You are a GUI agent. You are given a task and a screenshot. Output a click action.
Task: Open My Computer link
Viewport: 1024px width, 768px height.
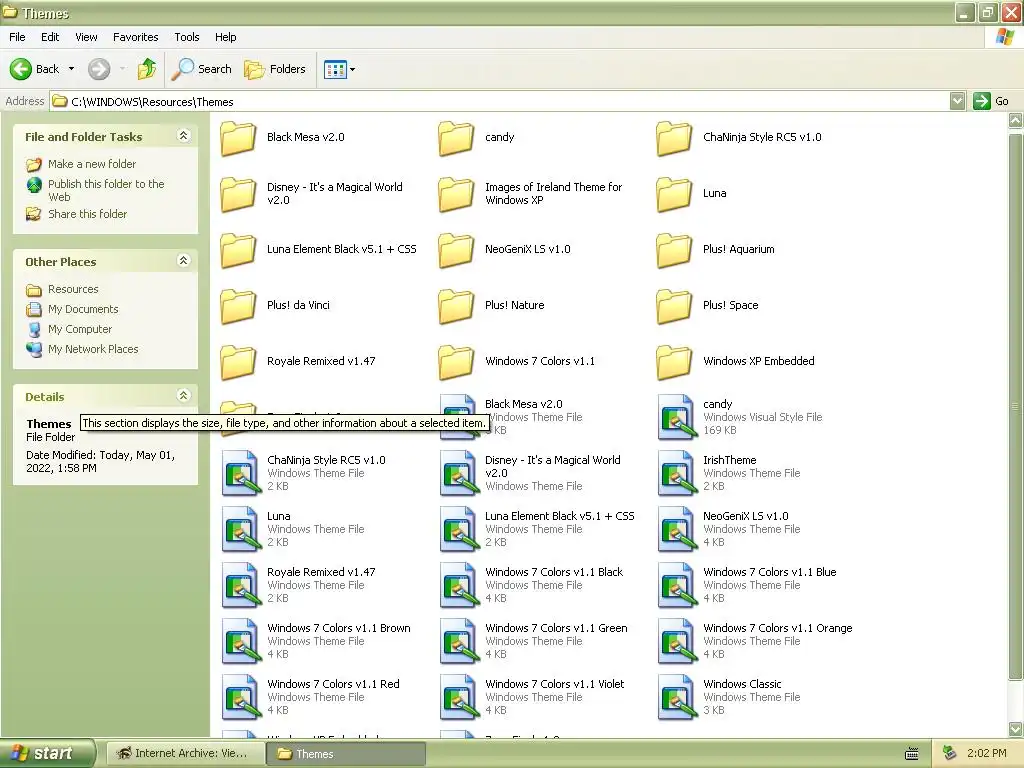click(80, 329)
